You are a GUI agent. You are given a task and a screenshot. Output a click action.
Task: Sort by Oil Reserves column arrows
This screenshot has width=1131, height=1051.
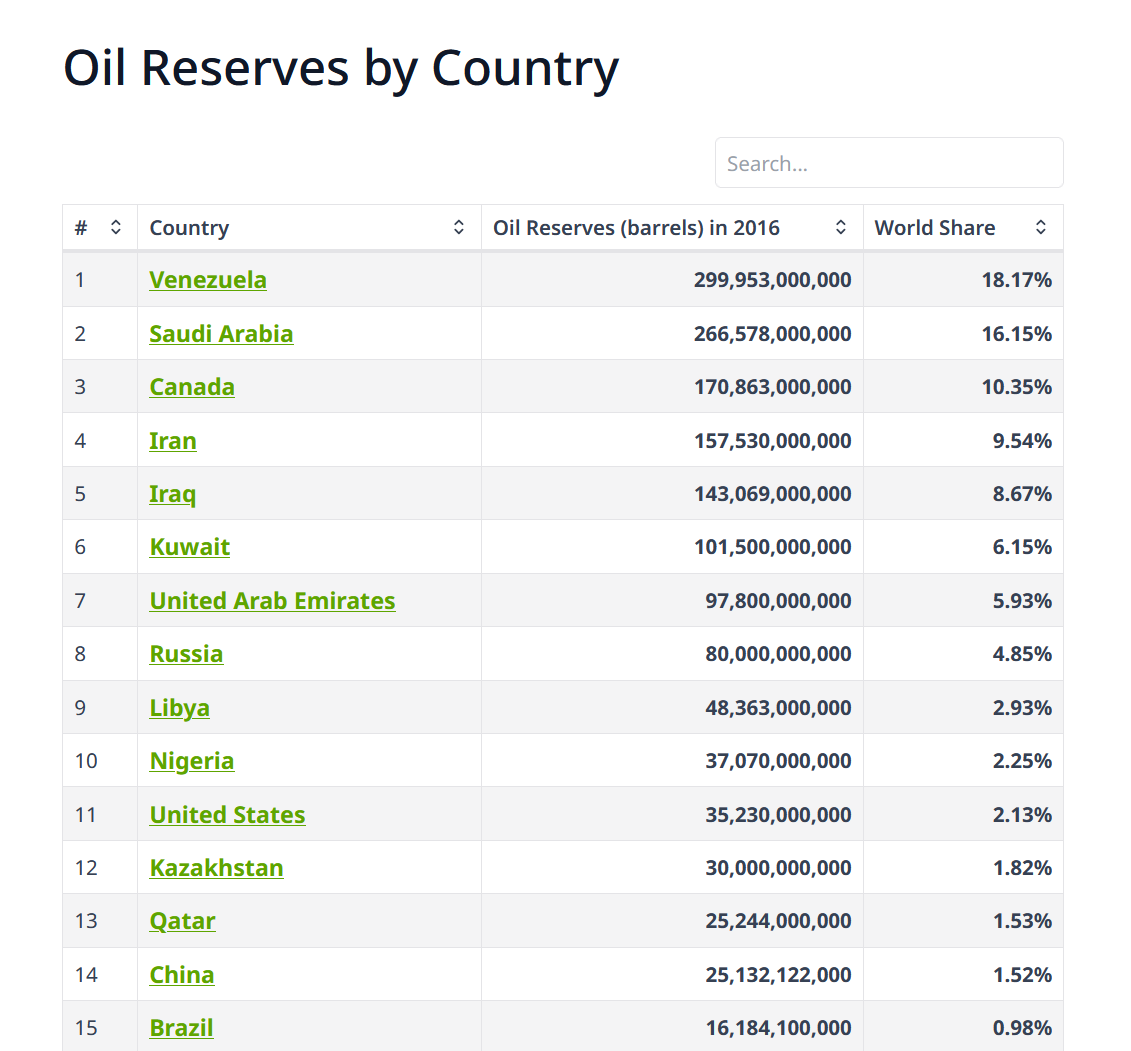(841, 227)
